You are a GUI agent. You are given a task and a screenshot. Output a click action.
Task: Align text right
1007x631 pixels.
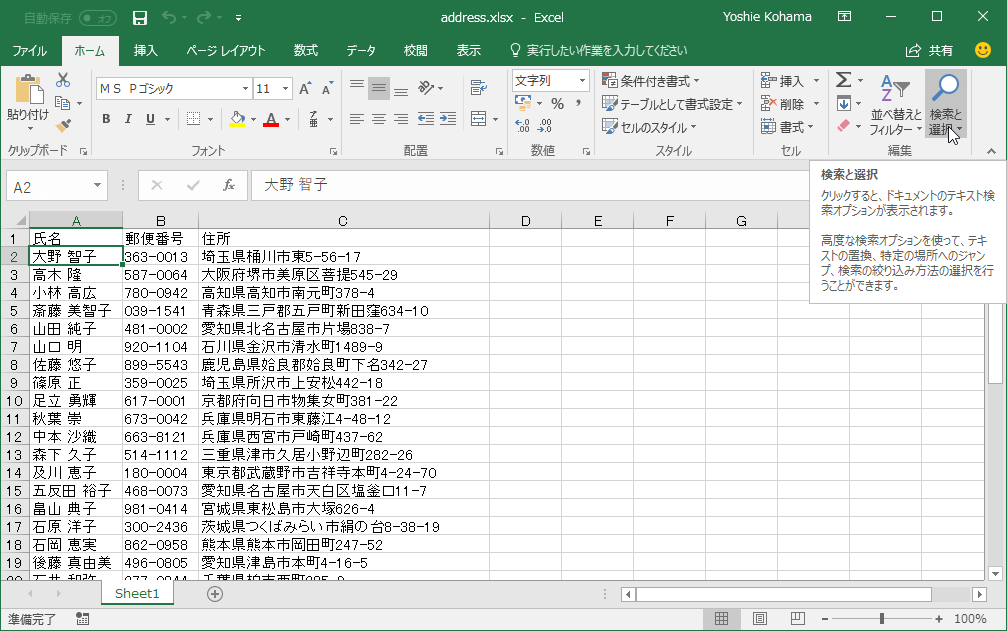(x=401, y=119)
